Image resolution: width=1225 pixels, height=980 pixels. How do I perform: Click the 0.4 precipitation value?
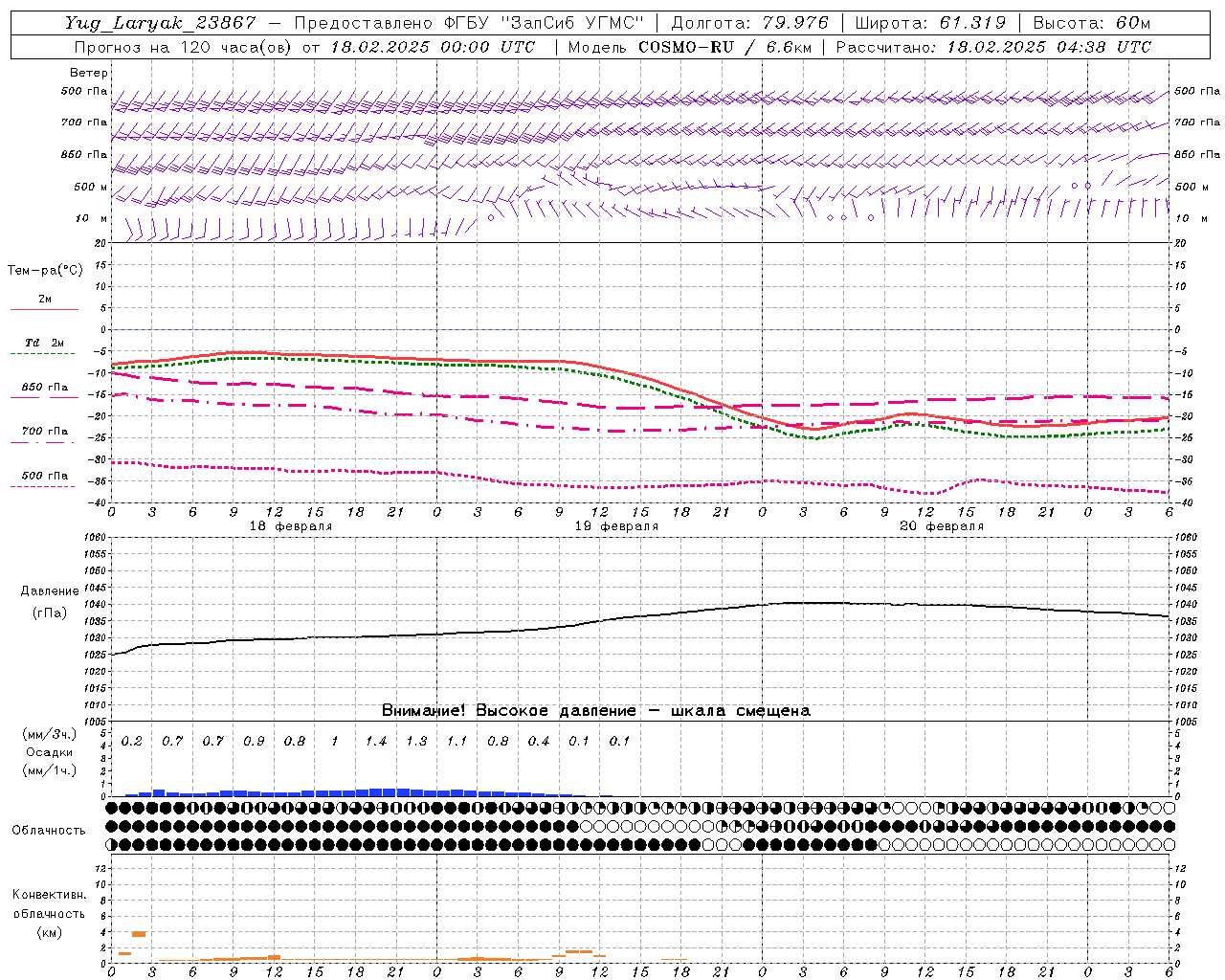tap(539, 742)
